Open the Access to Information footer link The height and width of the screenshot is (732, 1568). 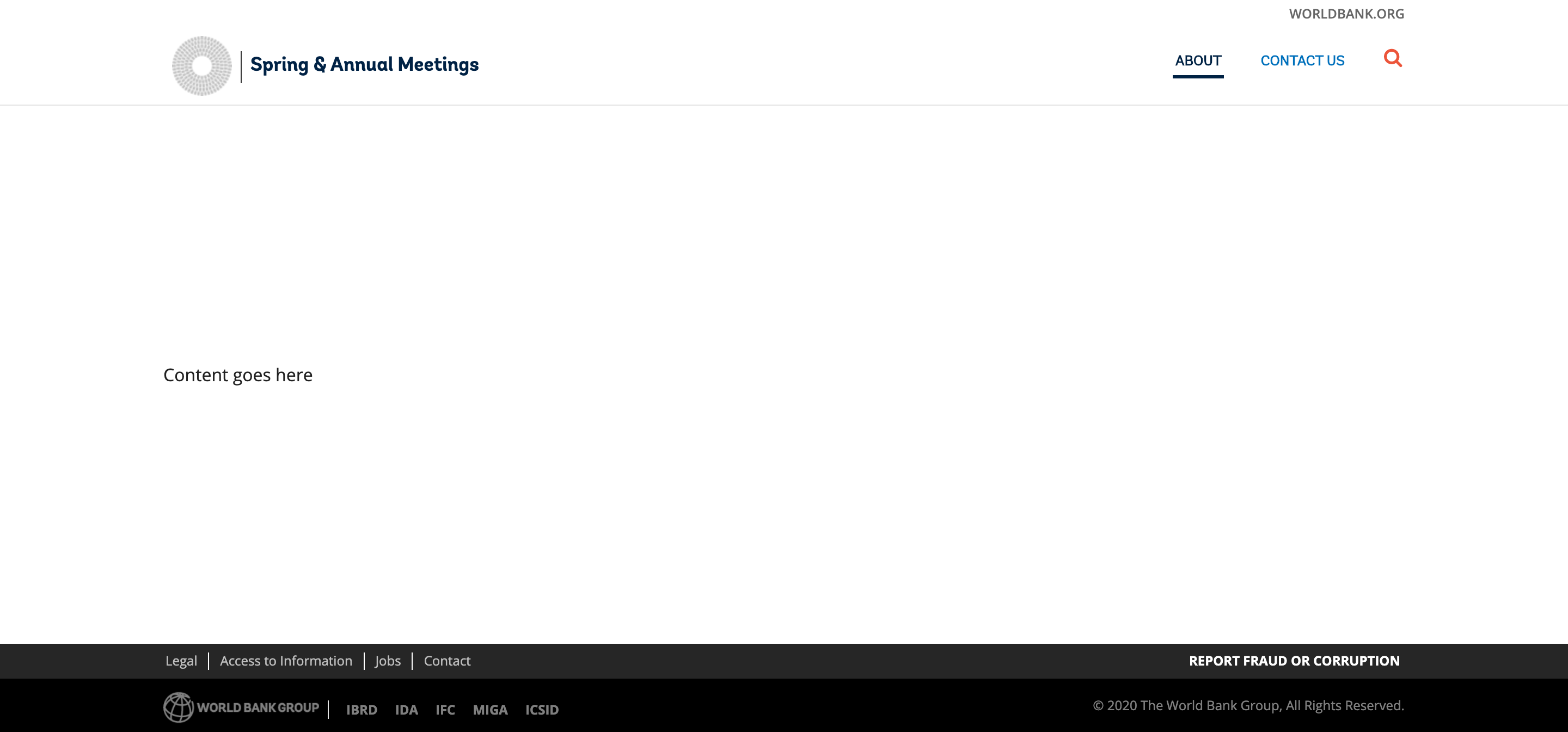pos(286,660)
